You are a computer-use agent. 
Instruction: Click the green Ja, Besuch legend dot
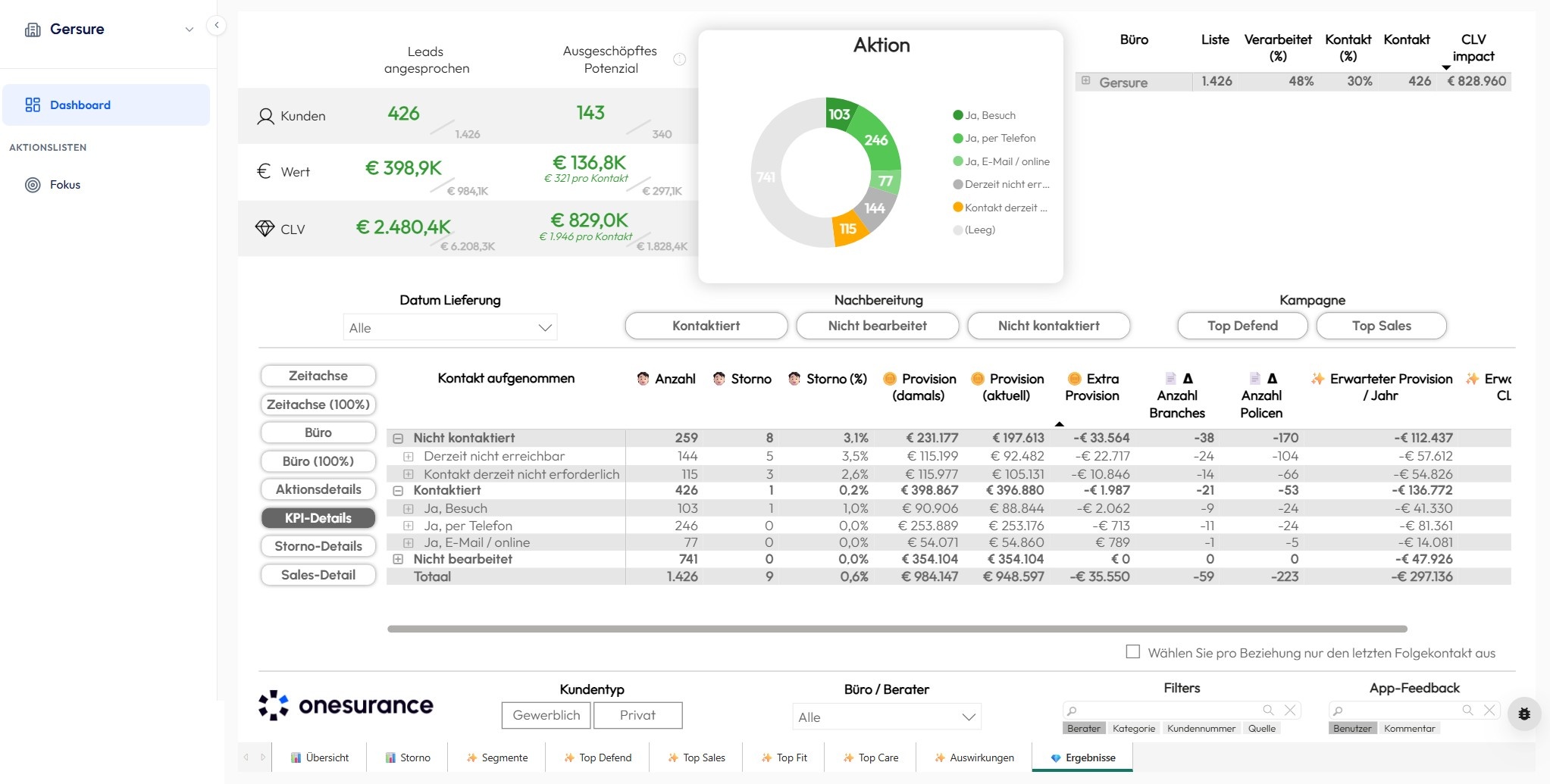[957, 115]
